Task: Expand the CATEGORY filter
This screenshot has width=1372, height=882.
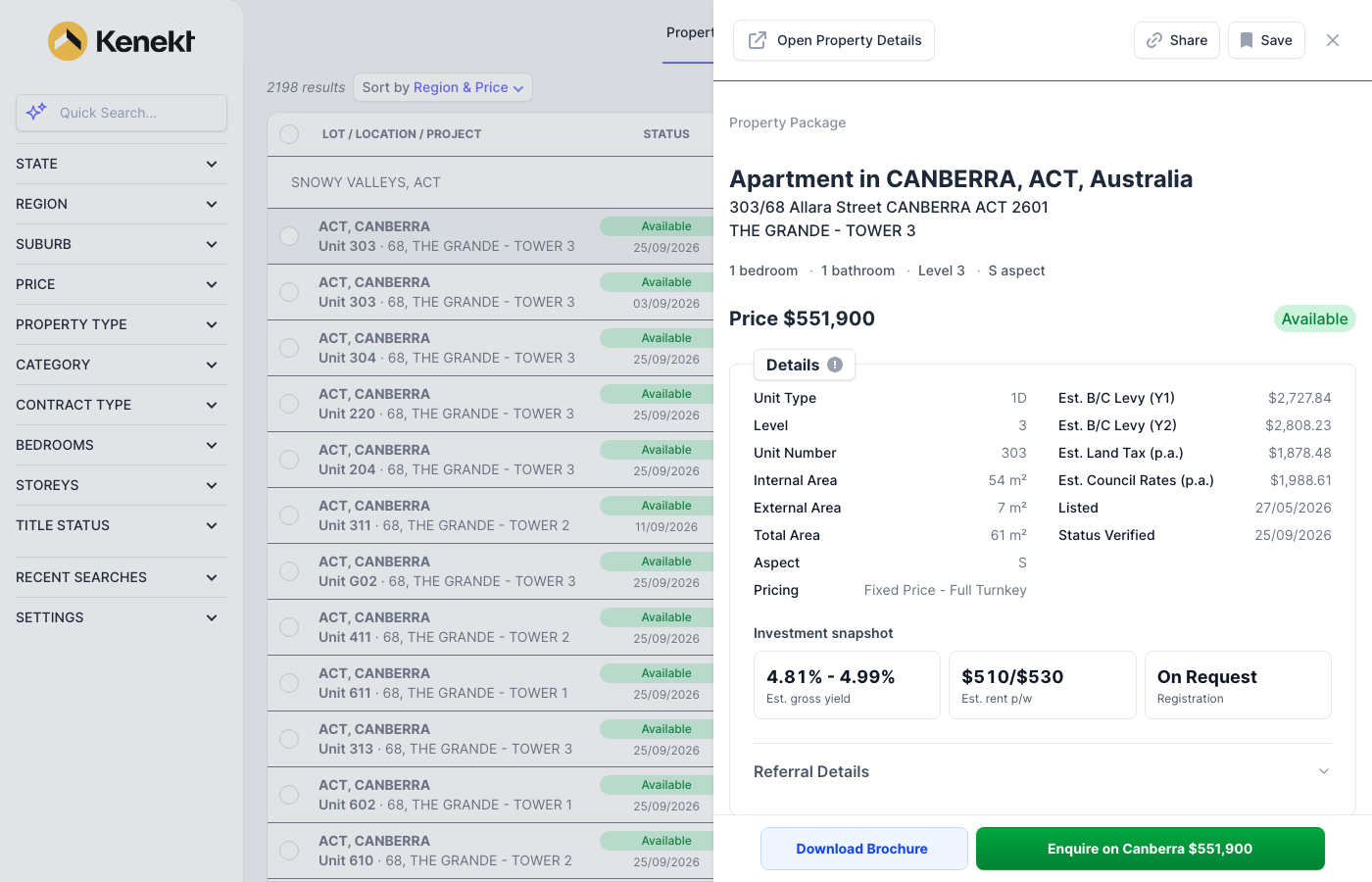Action: coord(122,365)
